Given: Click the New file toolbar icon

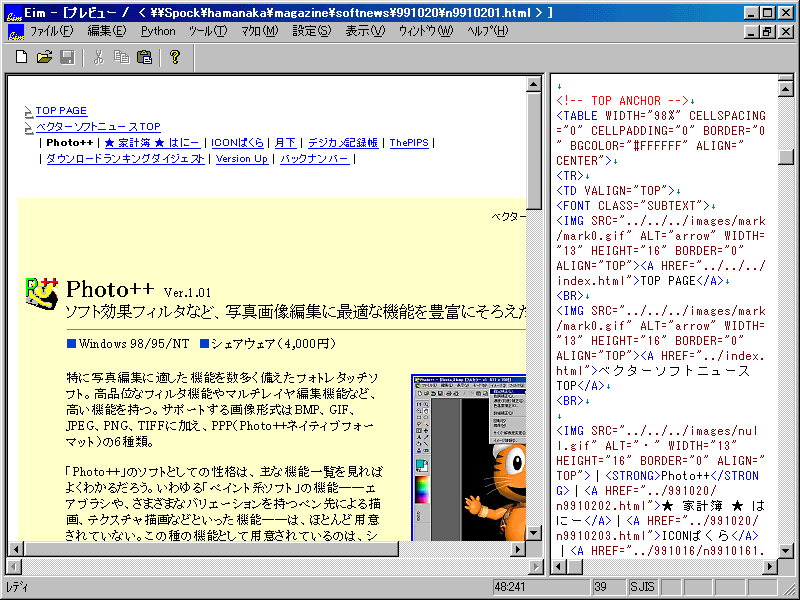Looking at the screenshot, I should [21, 57].
